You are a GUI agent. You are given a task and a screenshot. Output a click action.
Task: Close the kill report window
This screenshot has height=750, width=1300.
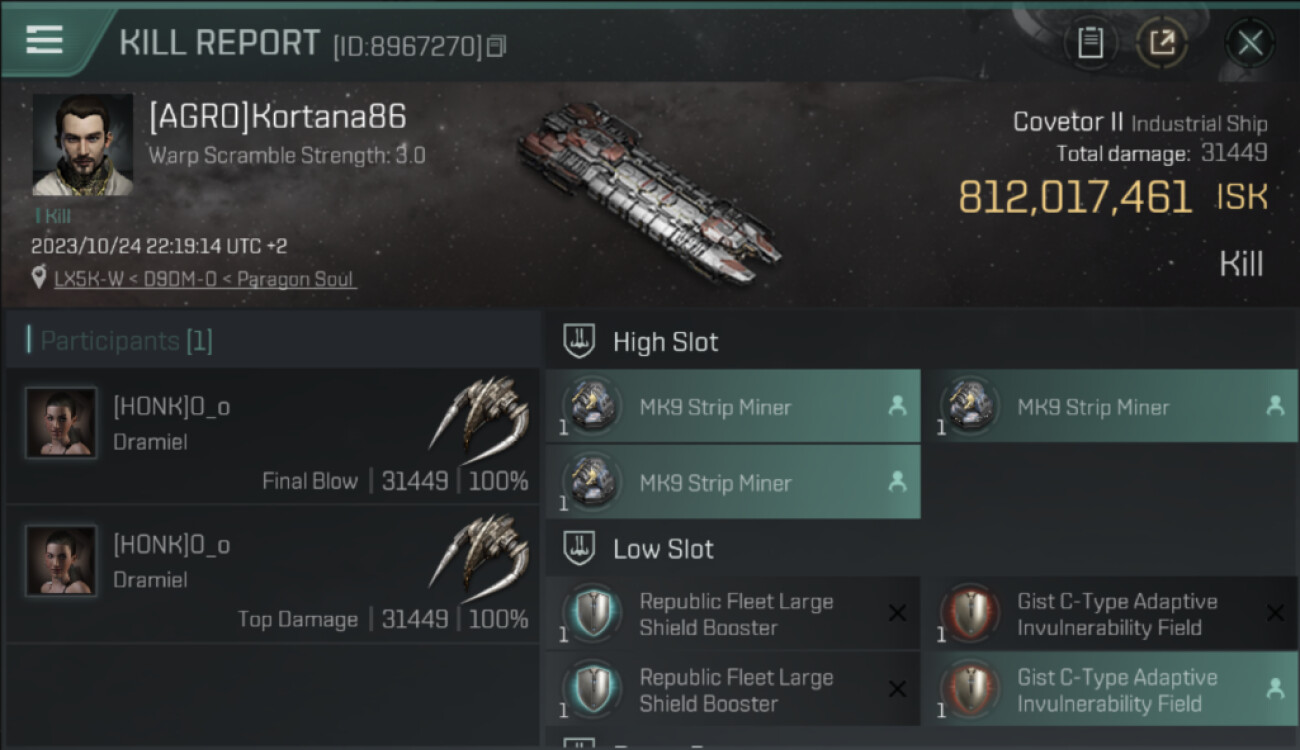tap(1249, 43)
